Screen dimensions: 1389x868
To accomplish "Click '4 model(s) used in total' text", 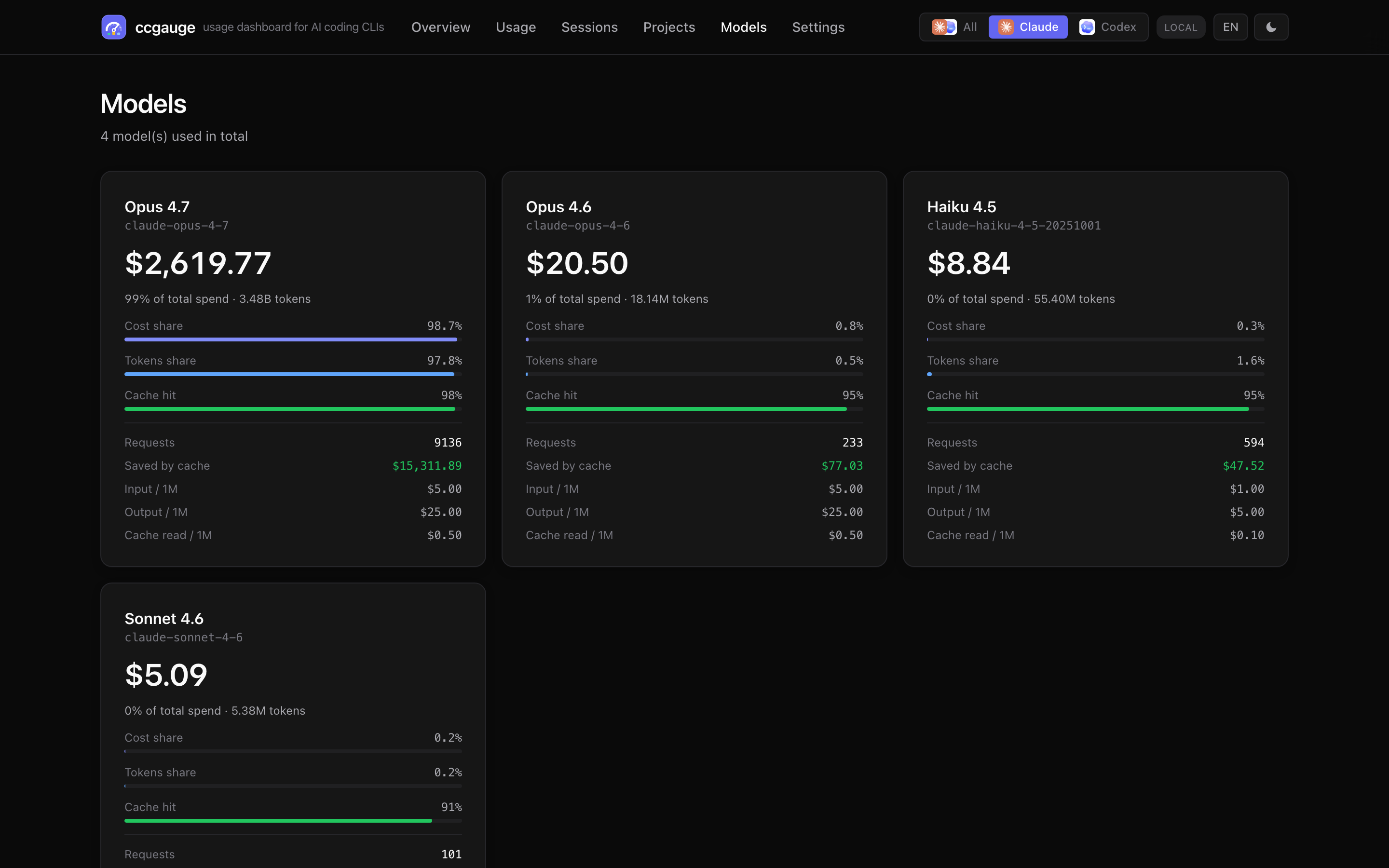I will (x=175, y=136).
